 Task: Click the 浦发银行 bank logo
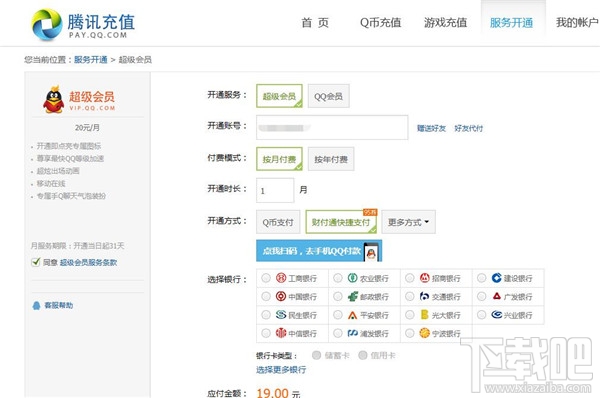pyautogui.click(x=352, y=333)
